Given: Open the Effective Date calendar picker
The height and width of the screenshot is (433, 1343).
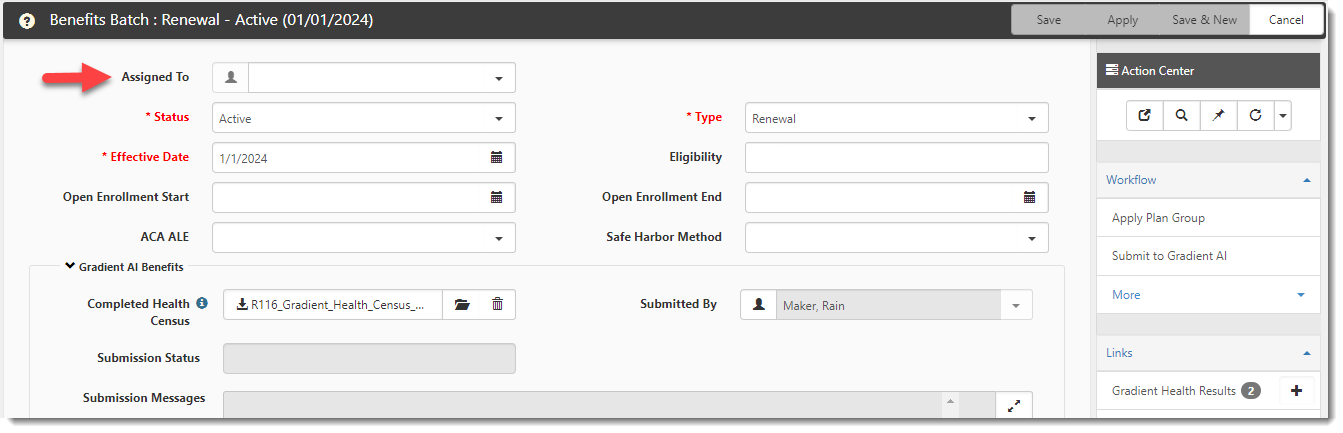Looking at the screenshot, I should click(x=496, y=158).
